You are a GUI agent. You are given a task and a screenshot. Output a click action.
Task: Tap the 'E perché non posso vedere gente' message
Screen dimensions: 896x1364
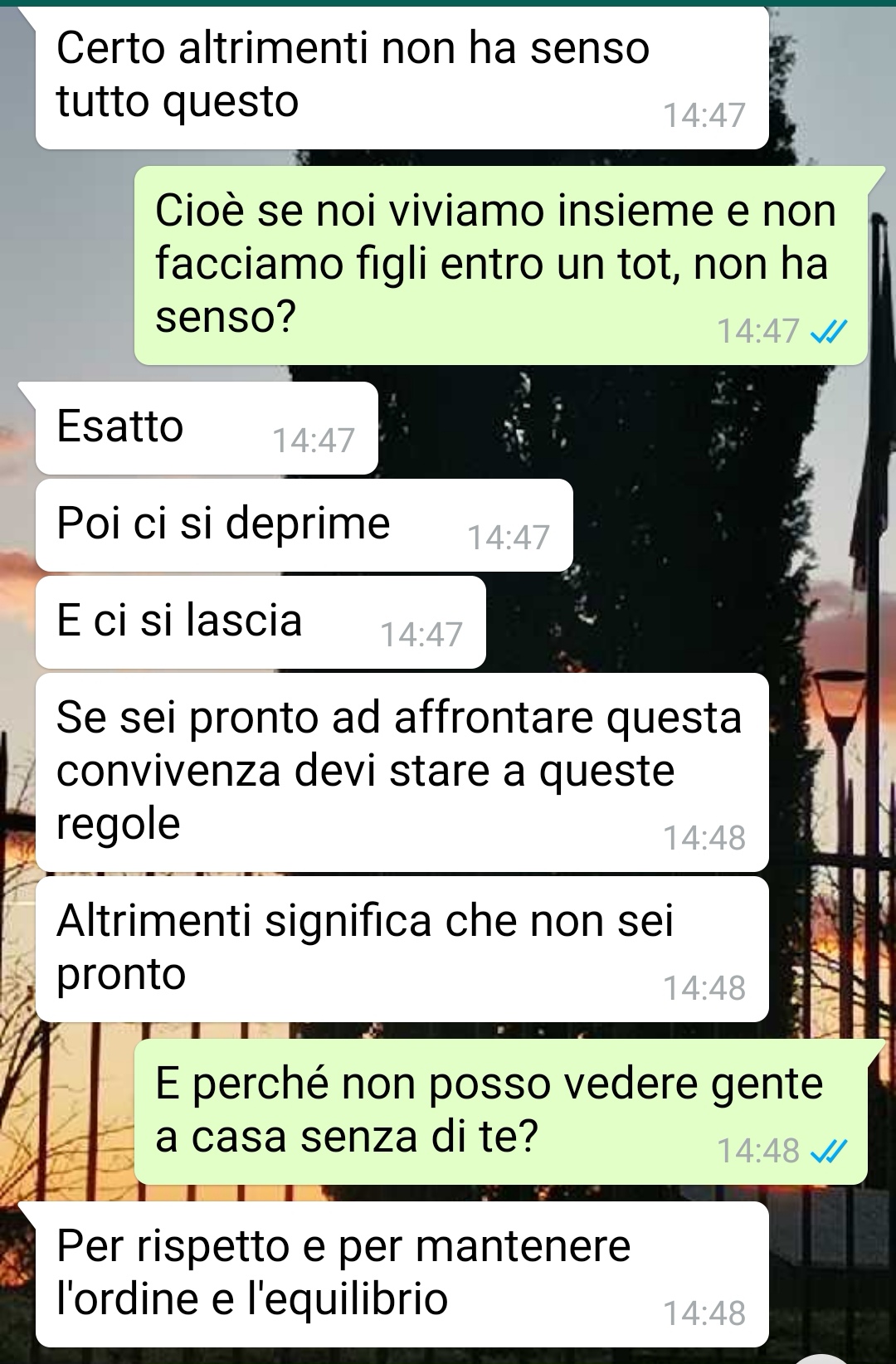tap(501, 1112)
